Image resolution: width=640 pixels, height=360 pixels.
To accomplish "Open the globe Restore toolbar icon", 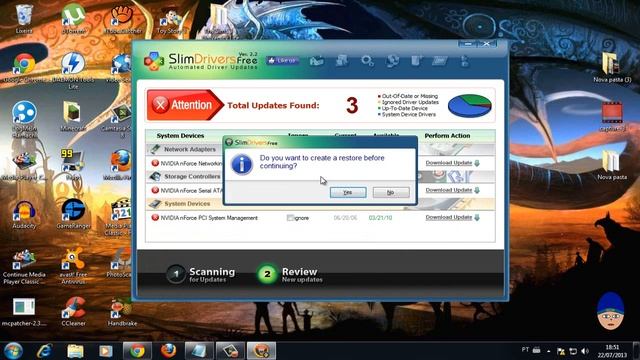I will click(392, 61).
